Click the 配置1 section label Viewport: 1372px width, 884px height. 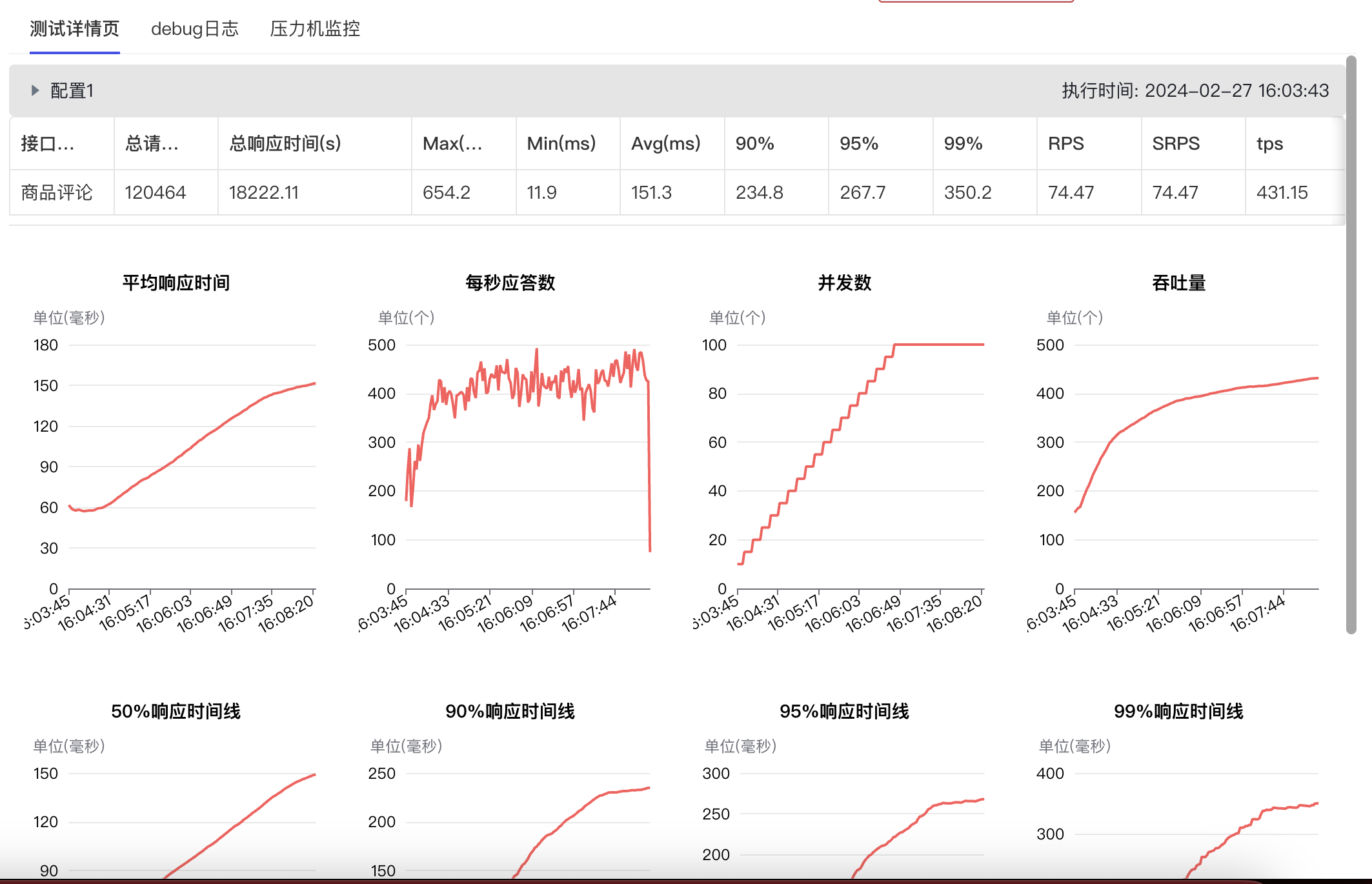pos(72,90)
